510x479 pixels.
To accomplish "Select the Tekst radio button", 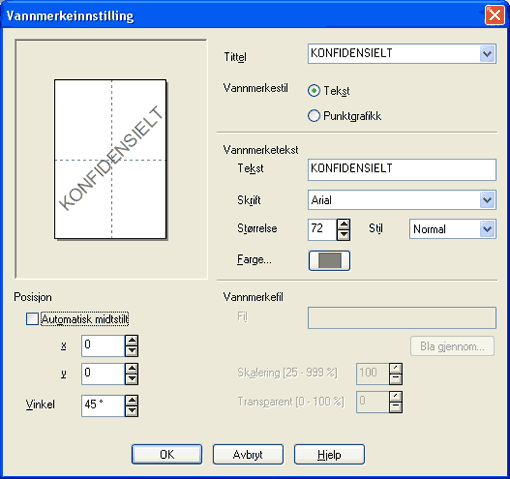I will click(314, 91).
